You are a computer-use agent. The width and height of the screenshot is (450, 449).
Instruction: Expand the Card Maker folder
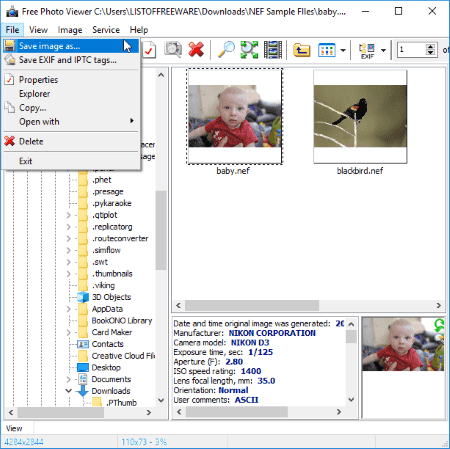pos(69,333)
